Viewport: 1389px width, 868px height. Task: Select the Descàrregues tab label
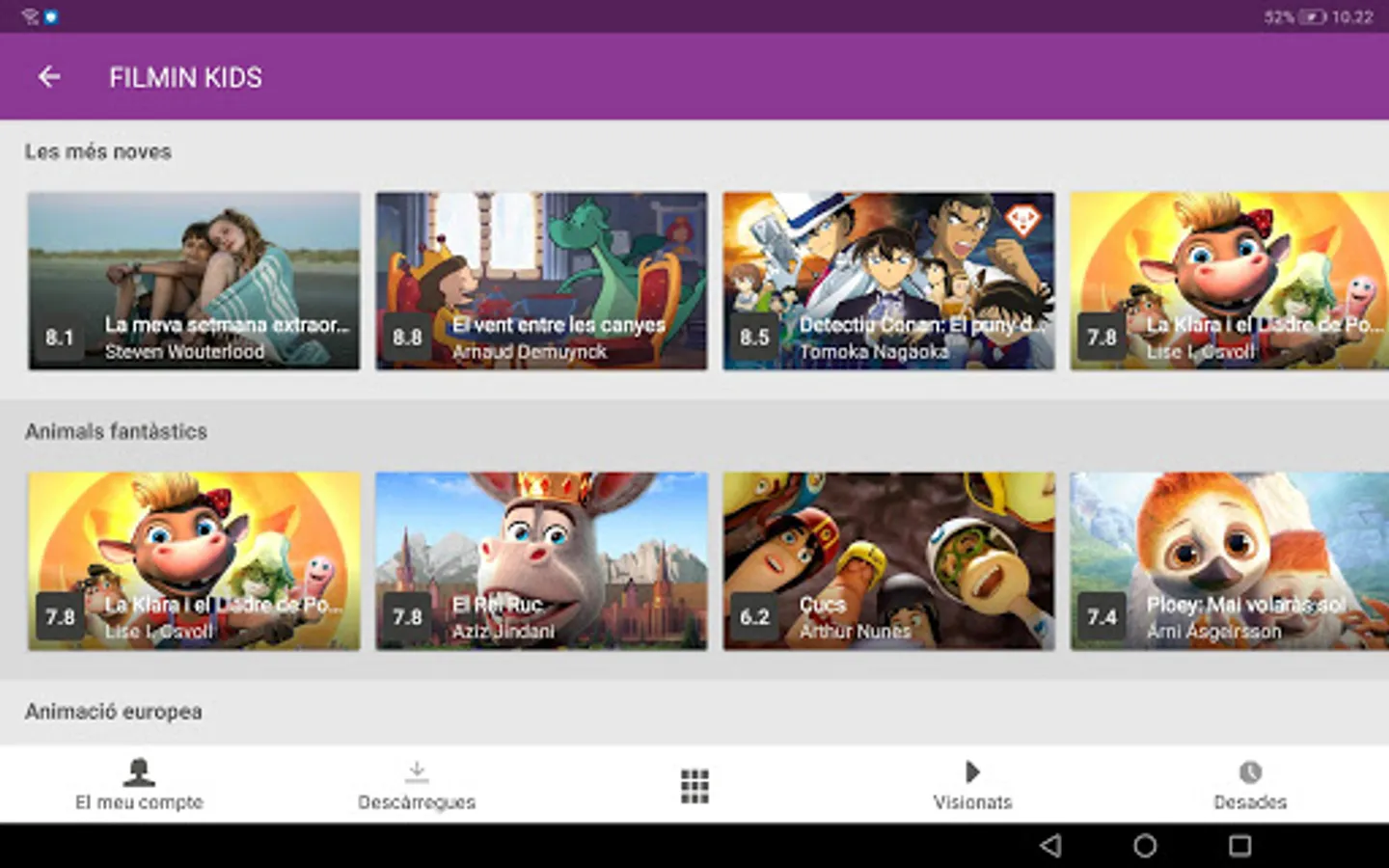[417, 802]
